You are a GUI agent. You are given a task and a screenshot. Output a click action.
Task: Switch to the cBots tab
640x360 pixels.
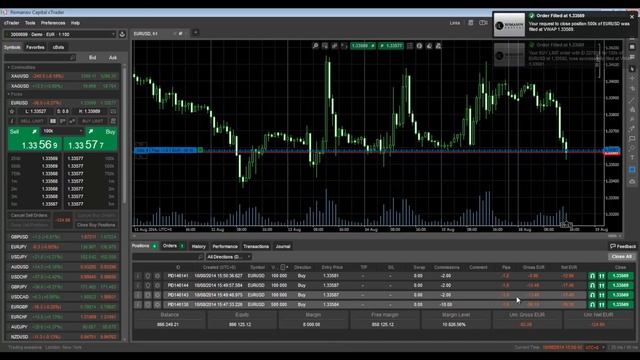pyautogui.click(x=58, y=47)
